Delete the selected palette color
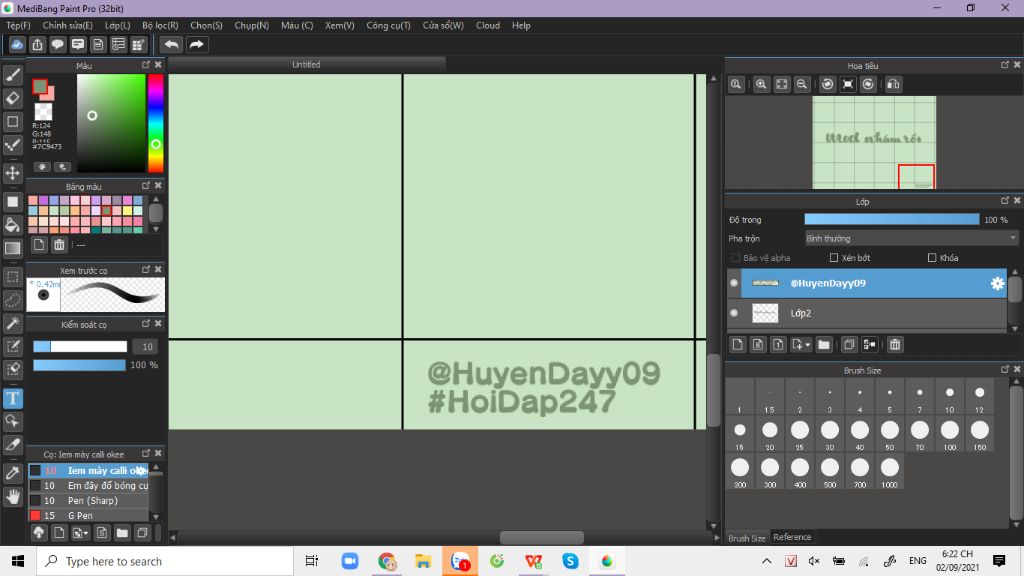1024x576 pixels. 59,245
